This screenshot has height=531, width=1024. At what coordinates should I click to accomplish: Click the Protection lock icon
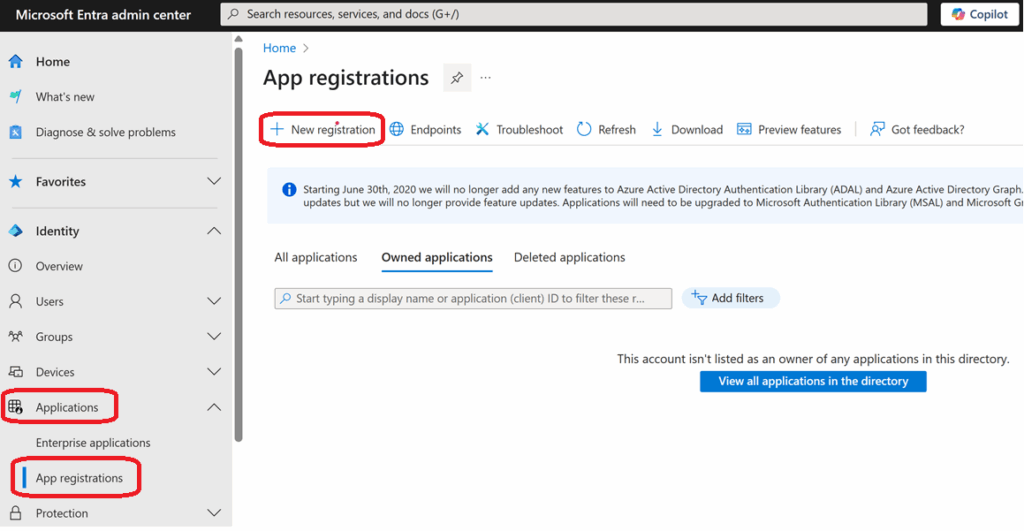tap(16, 513)
